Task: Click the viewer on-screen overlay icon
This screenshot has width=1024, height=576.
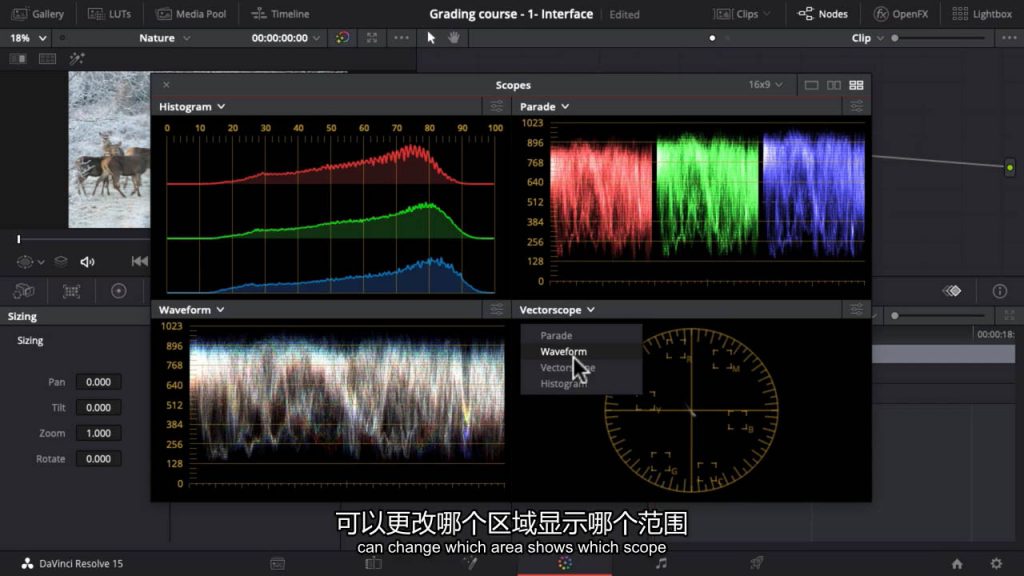Action: (x=25, y=262)
